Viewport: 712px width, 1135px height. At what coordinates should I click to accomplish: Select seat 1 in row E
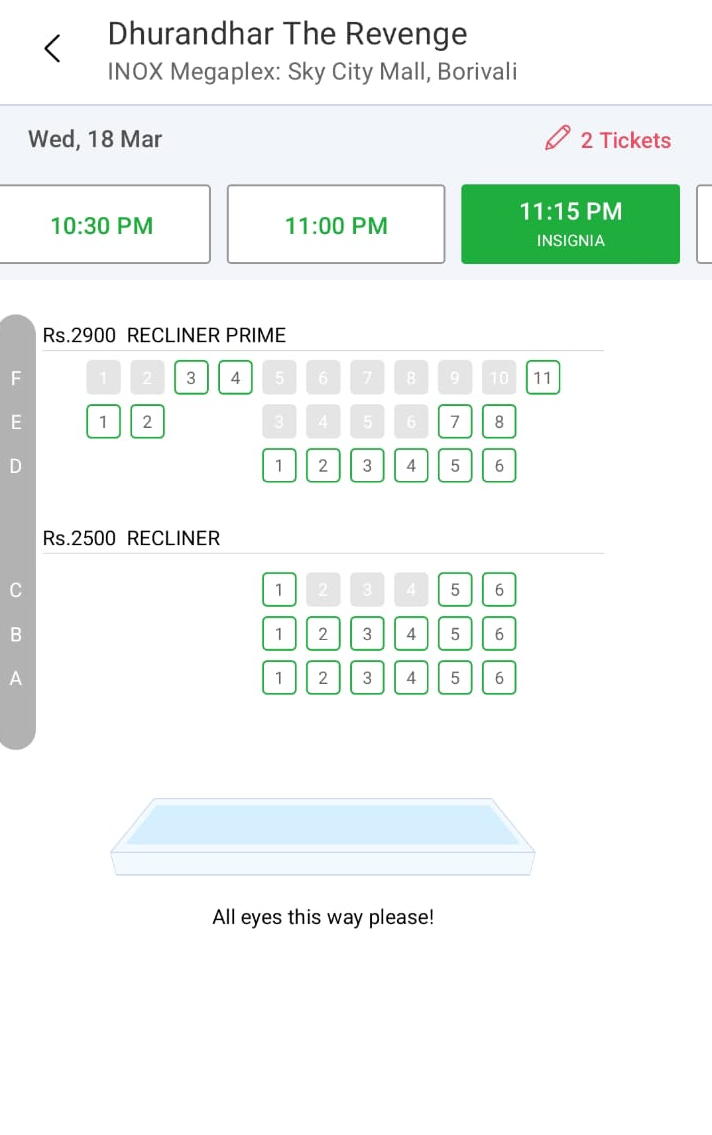pyautogui.click(x=103, y=422)
